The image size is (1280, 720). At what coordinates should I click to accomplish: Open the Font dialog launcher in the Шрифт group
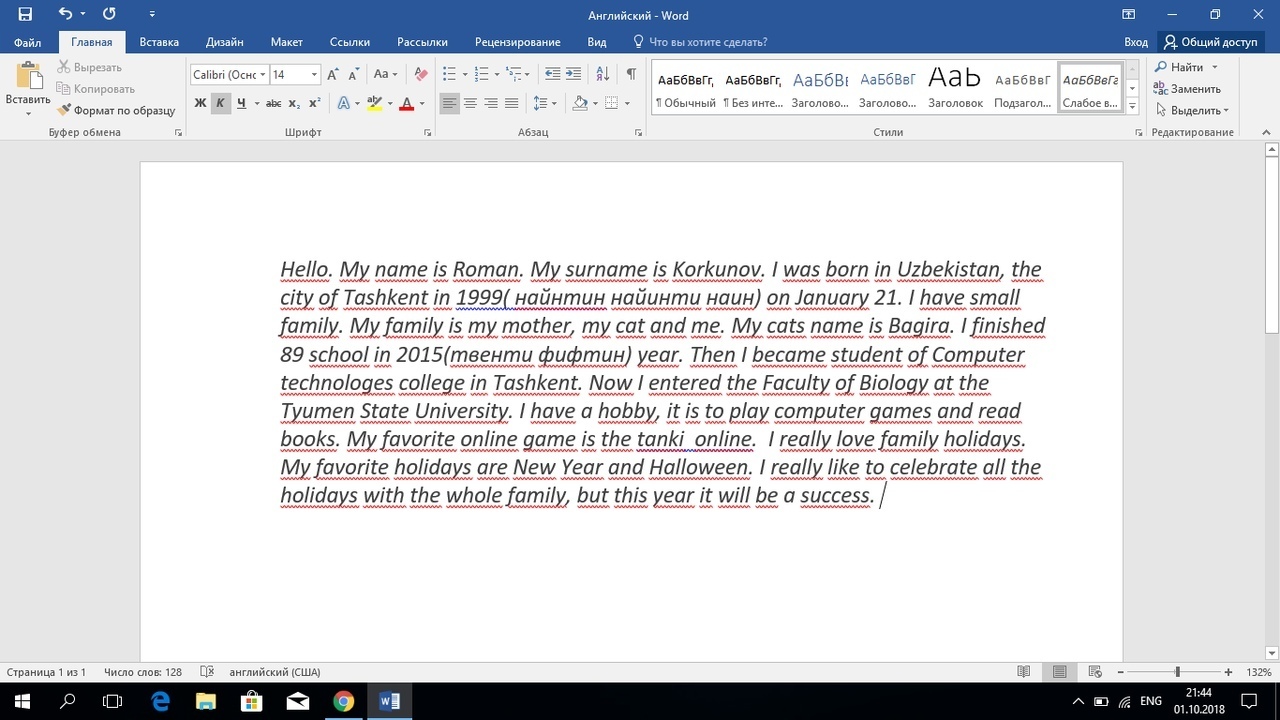click(428, 132)
